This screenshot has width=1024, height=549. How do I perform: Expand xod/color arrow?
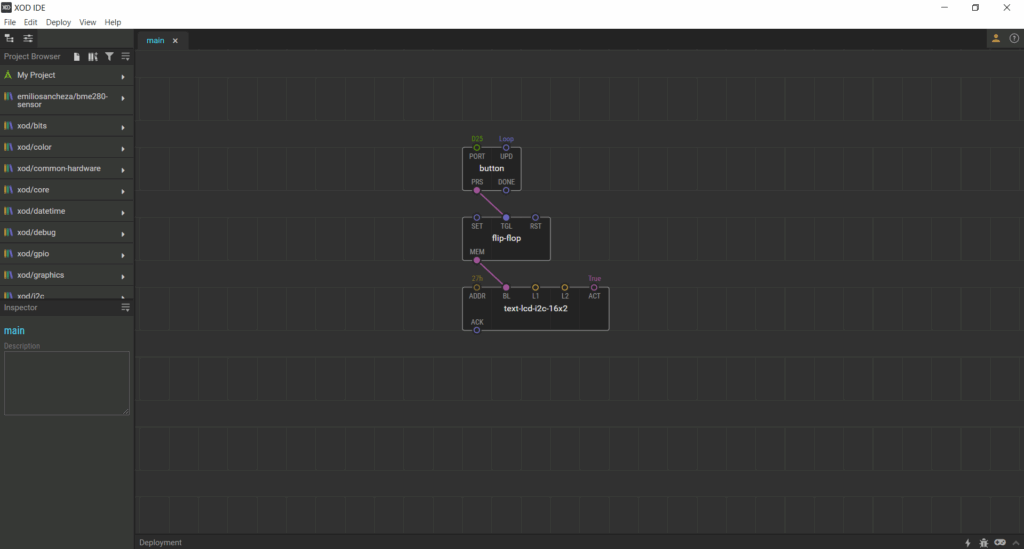pyautogui.click(x=123, y=149)
